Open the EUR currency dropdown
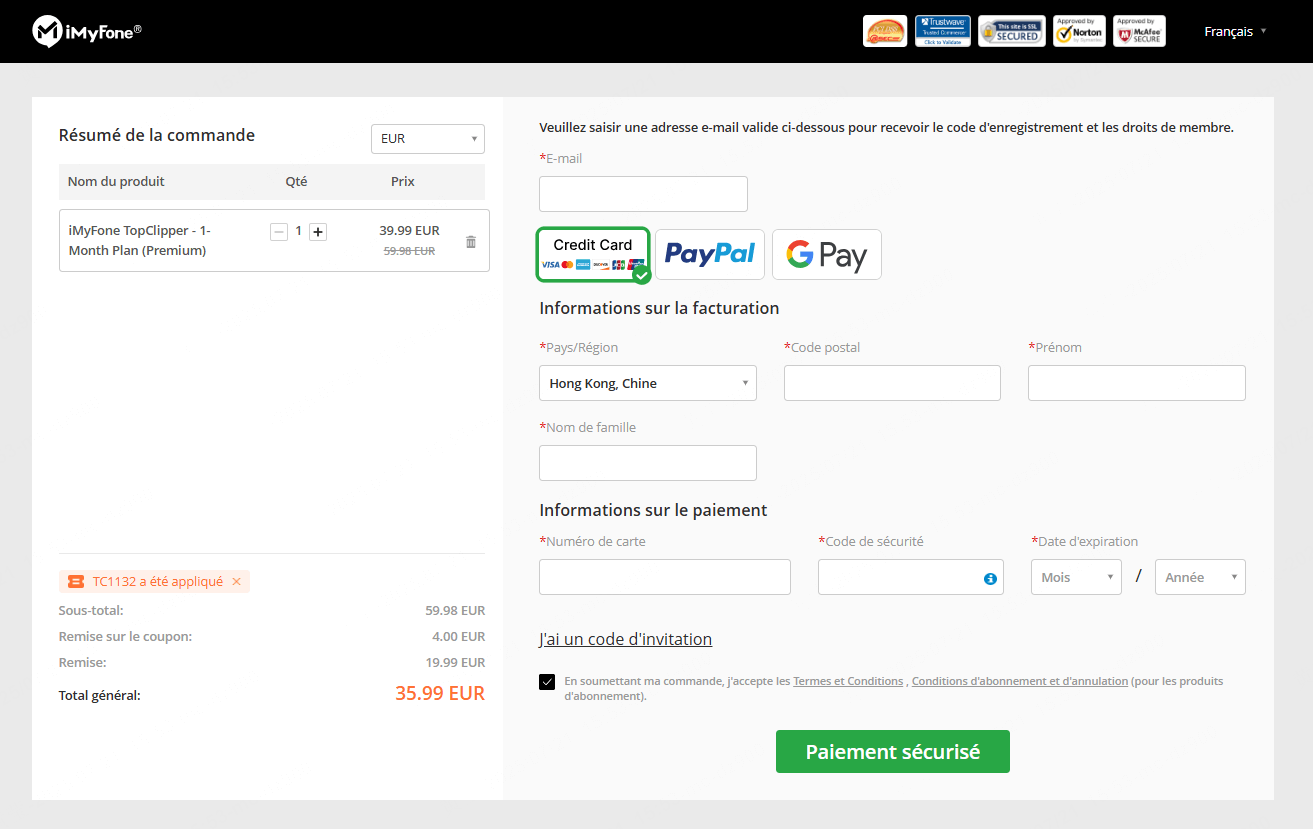 427,138
